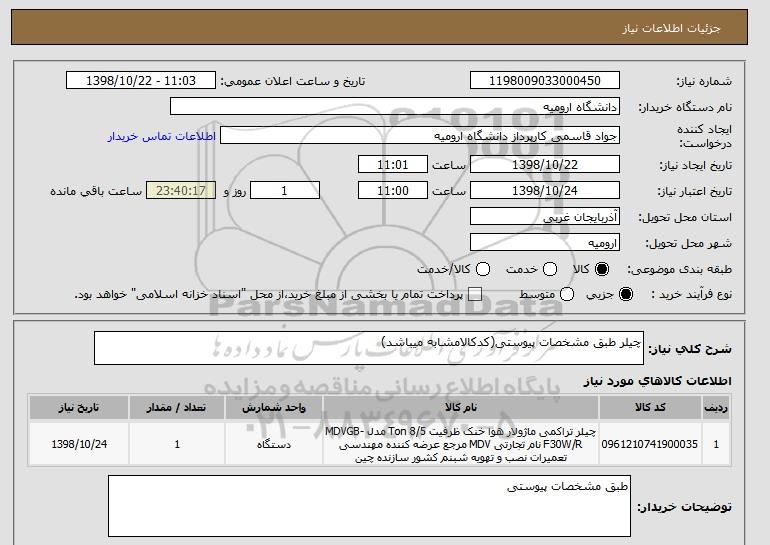Viewport: 770px width, 545px height.
Task: Select the جزیی purchase process option
Action: coord(626,294)
